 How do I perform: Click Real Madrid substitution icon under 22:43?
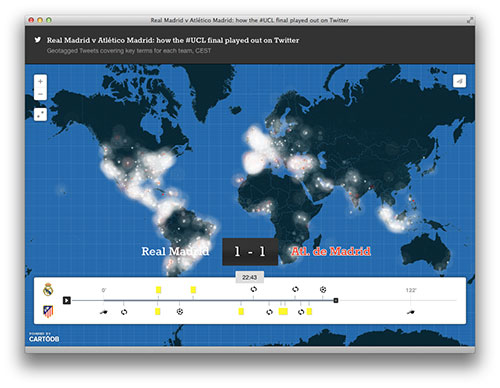[254, 289]
